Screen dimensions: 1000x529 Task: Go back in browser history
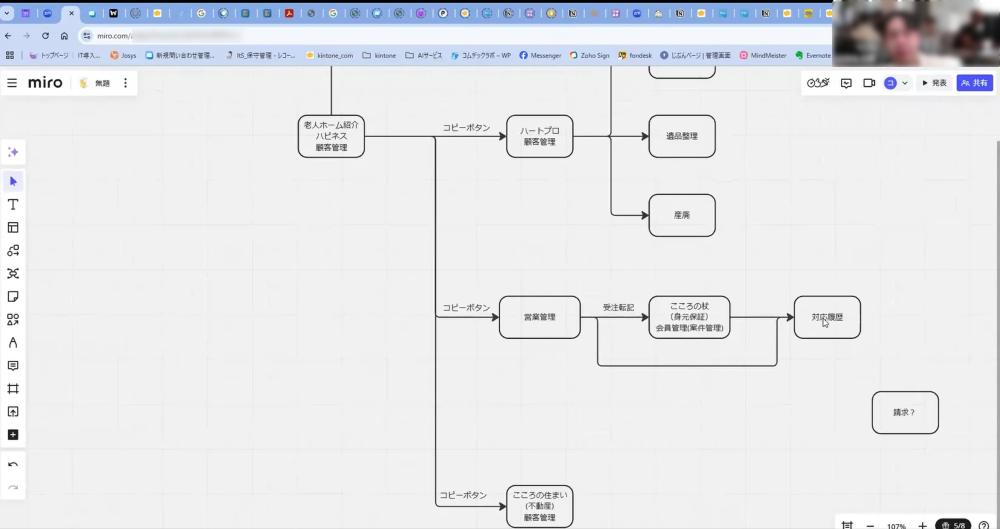(8, 36)
